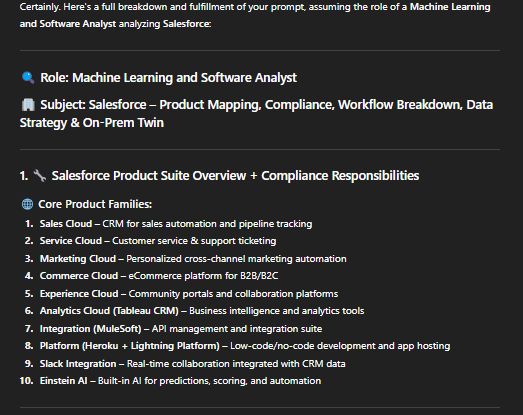
Task: Click 'Platform (Heroku + Lightning Platform)' list item
Action: (245, 346)
